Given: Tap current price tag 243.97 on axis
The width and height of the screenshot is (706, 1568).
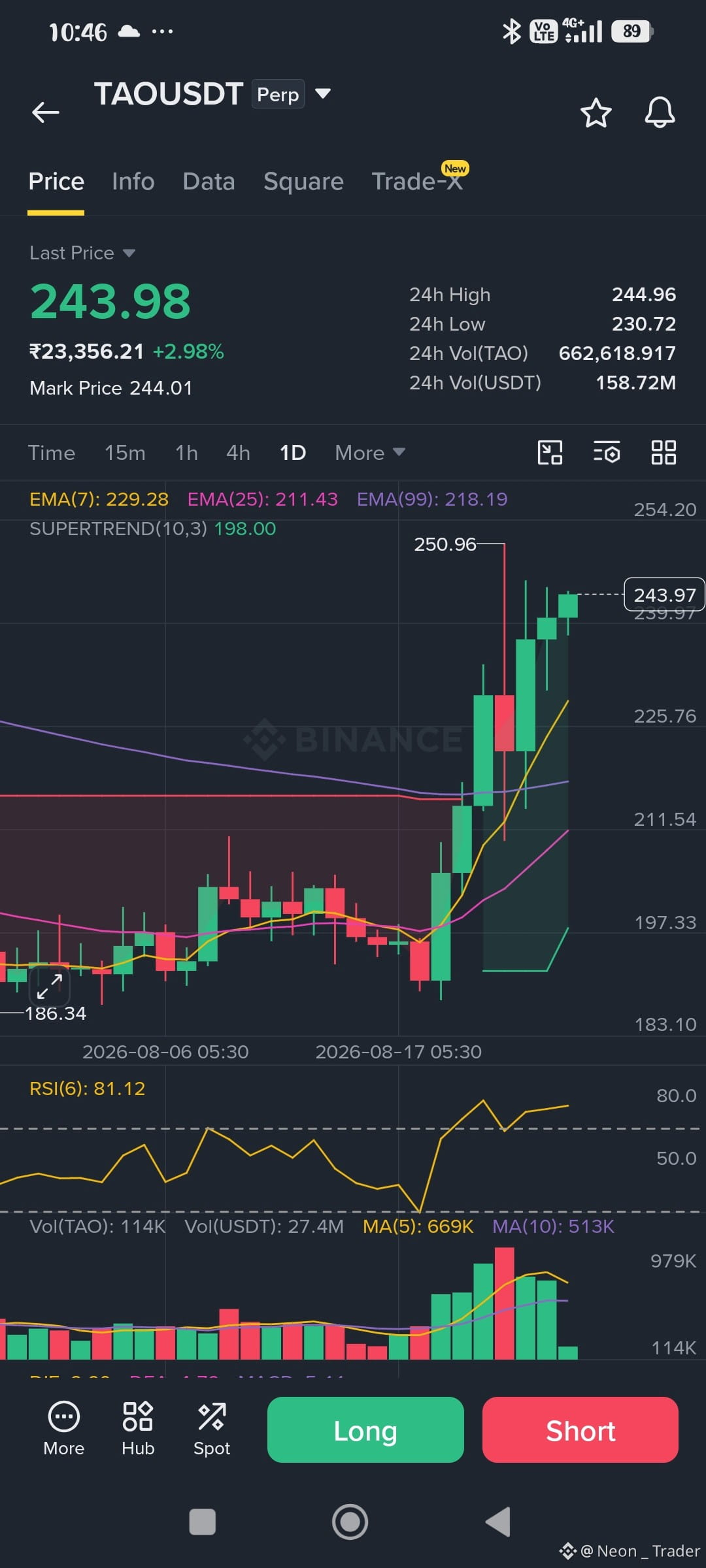Looking at the screenshot, I should [665, 595].
